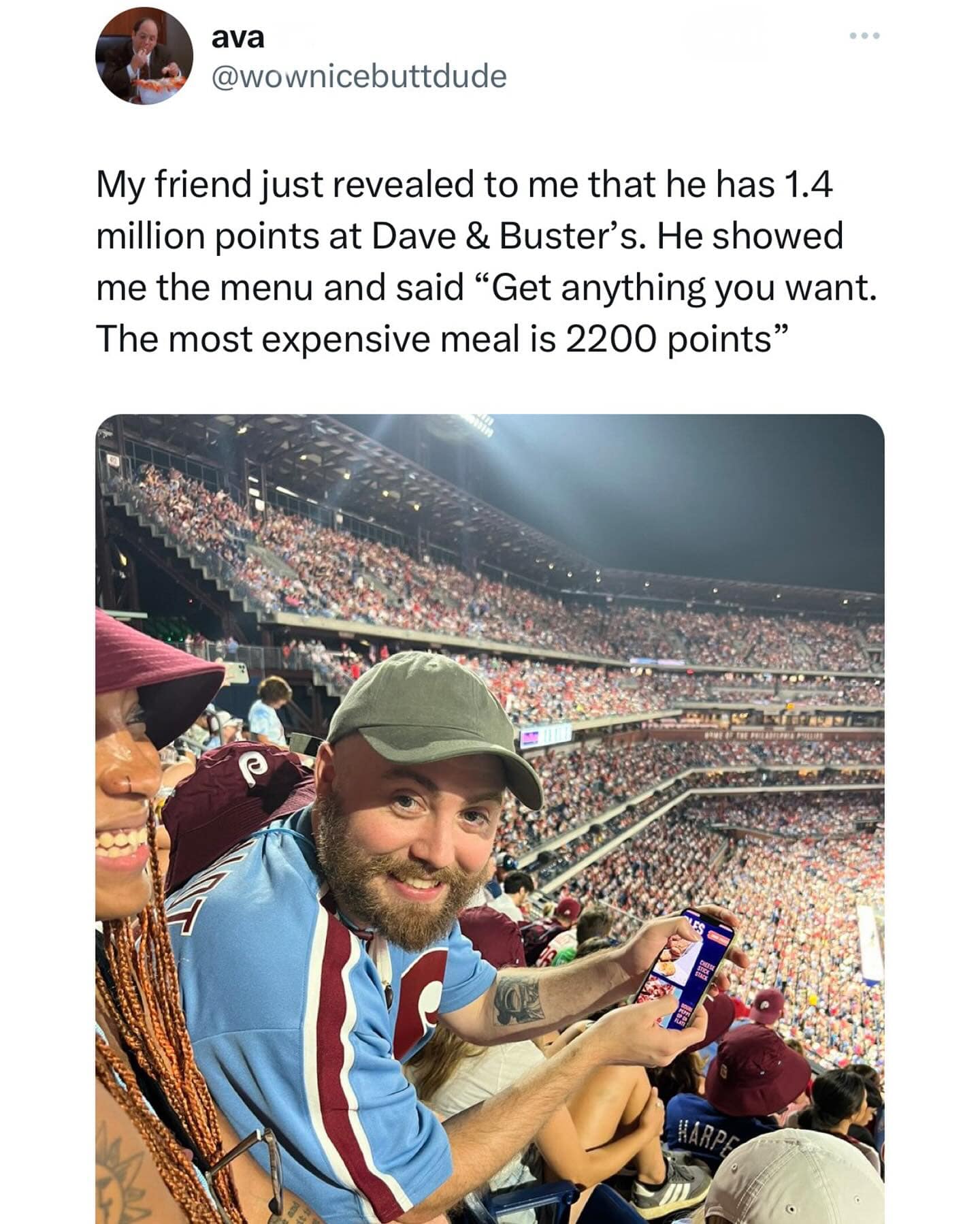Open ava's profile picture avatar
This screenshot has width=980, height=1224.
144,56
